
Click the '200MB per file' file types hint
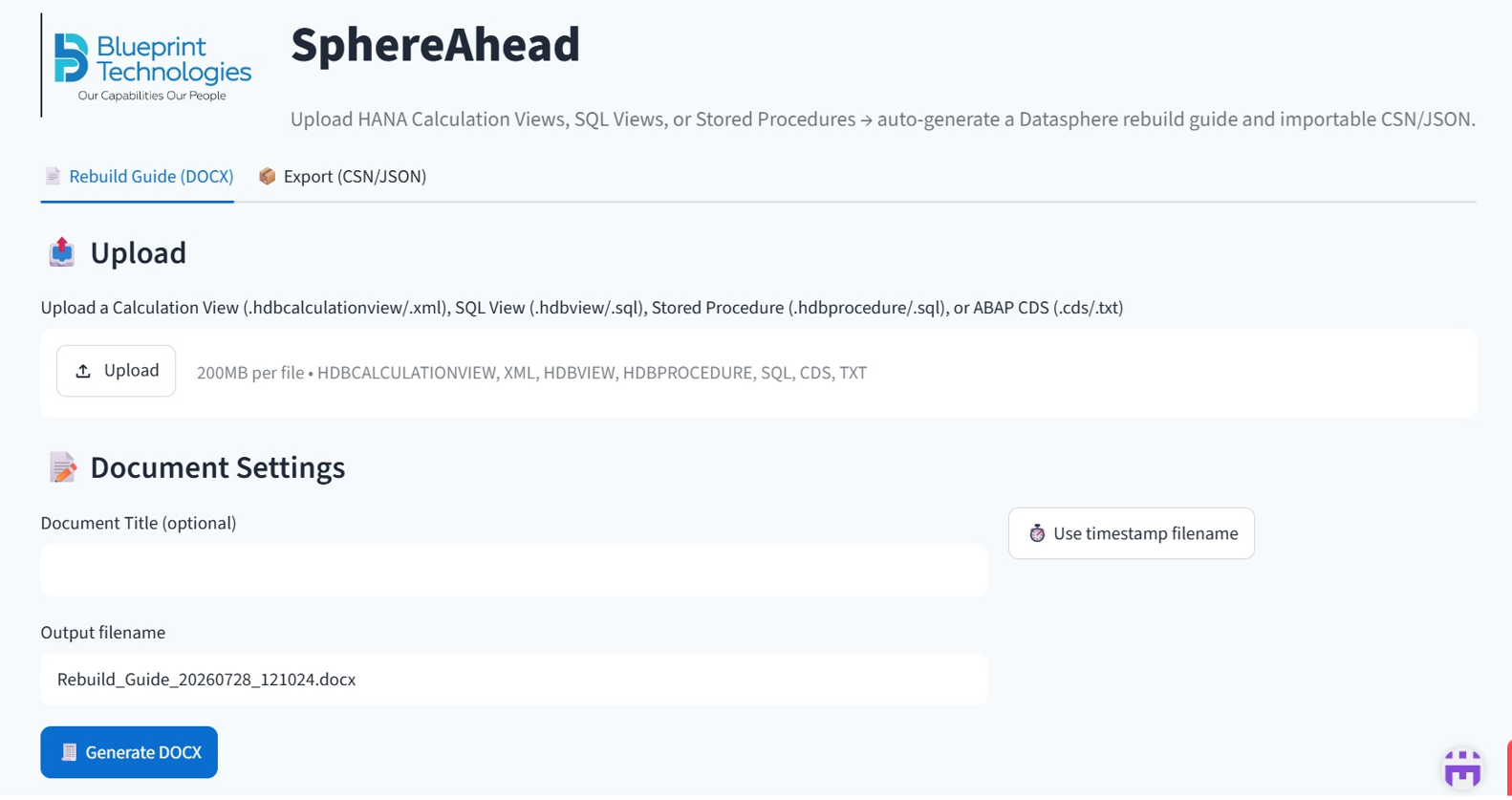click(x=531, y=373)
